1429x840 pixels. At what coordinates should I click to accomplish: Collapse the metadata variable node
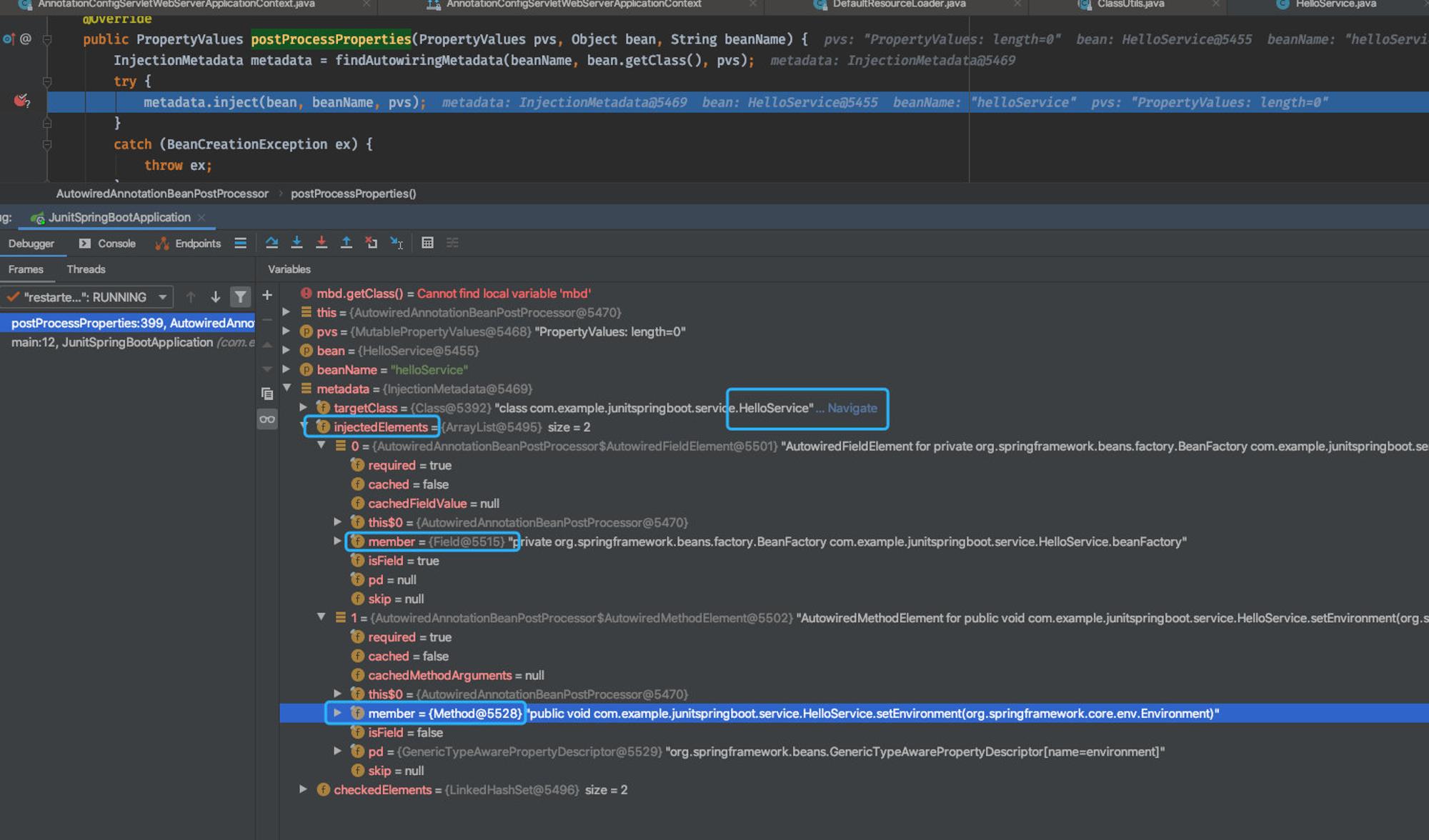pos(287,388)
